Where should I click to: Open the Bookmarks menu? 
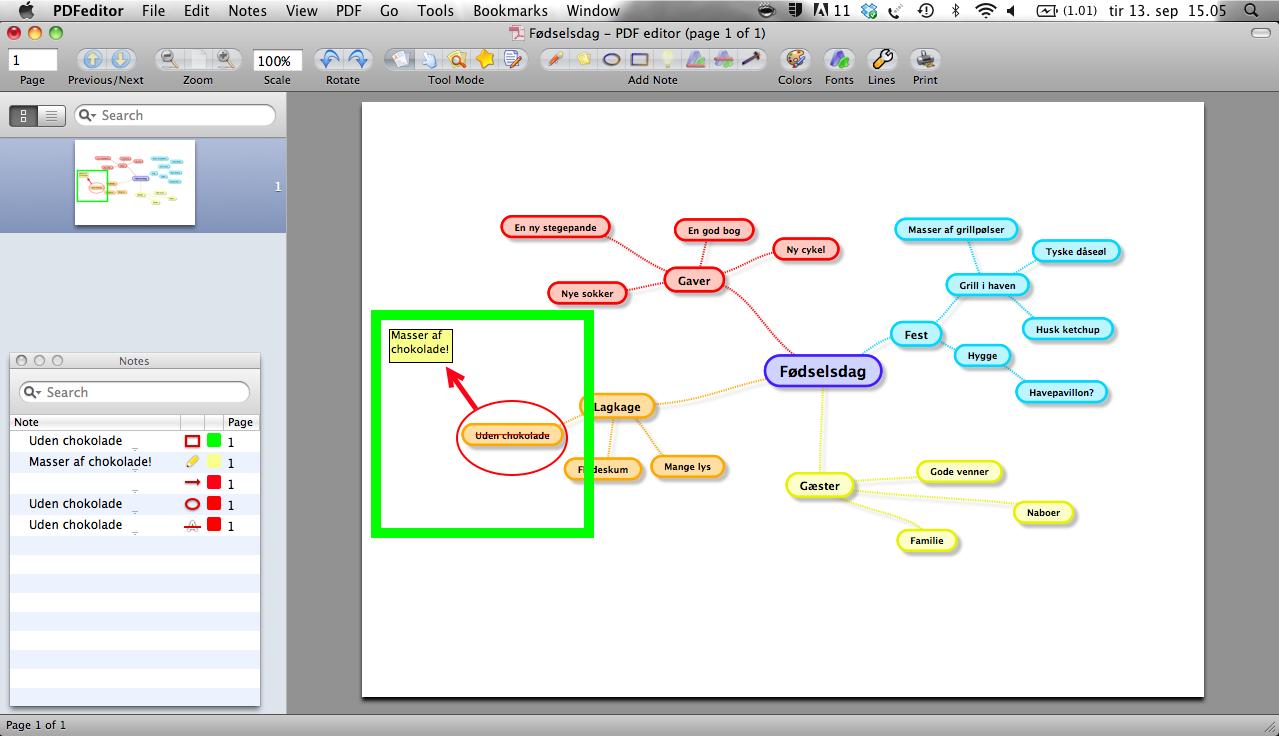[510, 11]
